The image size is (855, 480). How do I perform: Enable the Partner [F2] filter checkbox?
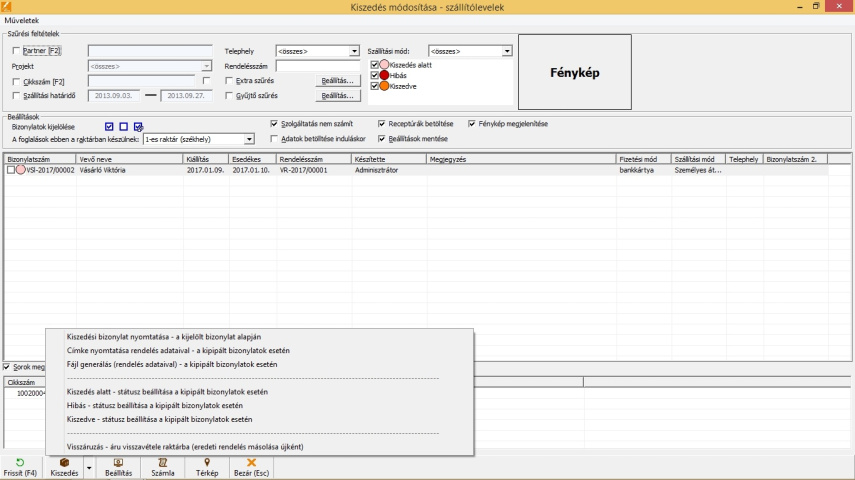(15, 50)
